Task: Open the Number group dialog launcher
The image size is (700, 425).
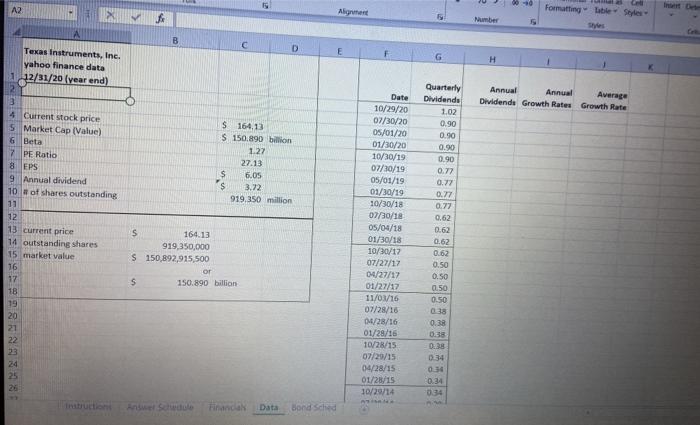Action: pos(533,21)
